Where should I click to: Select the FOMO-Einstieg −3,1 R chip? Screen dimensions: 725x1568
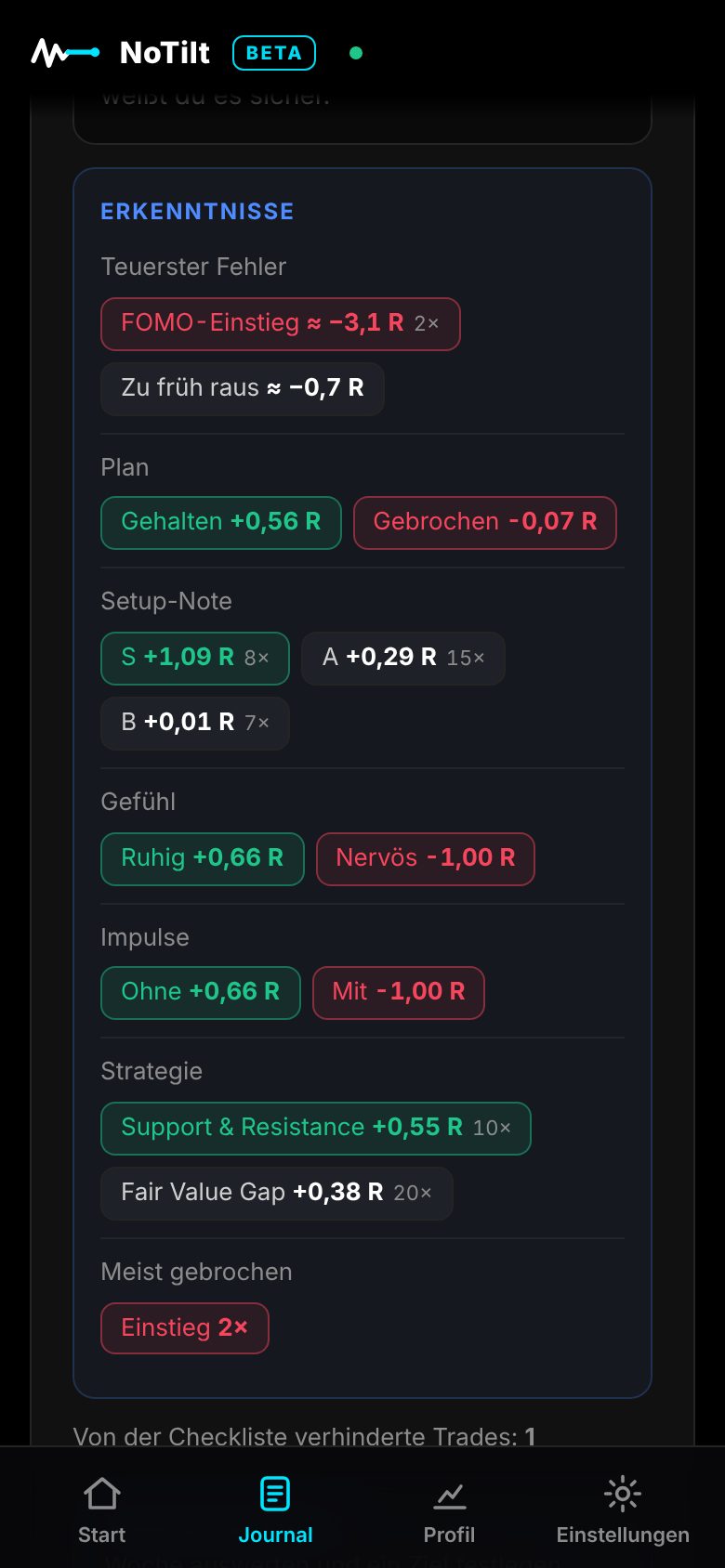point(281,324)
